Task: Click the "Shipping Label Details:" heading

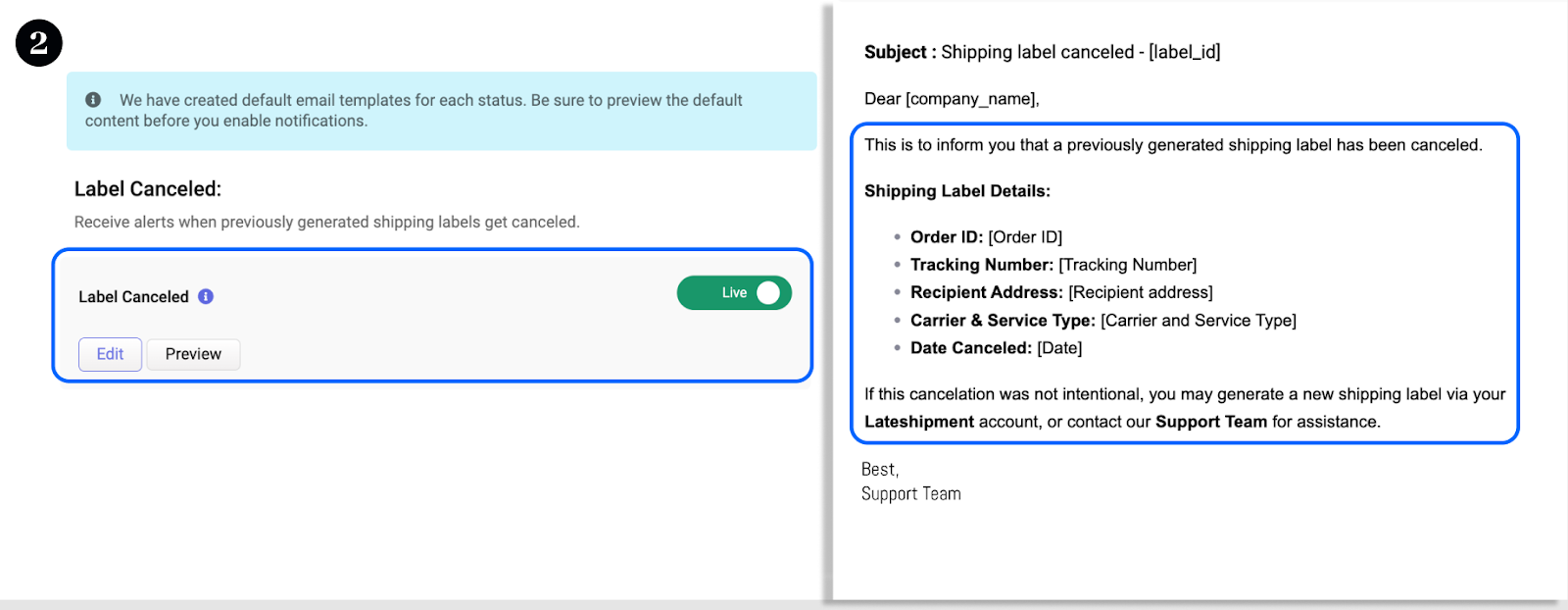Action: tap(956, 191)
